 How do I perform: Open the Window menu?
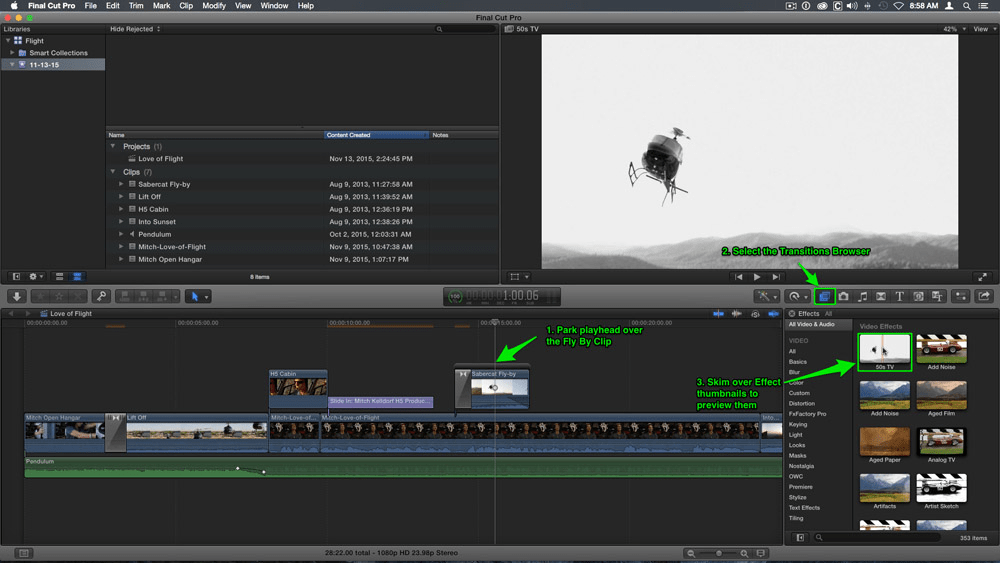[x=274, y=6]
